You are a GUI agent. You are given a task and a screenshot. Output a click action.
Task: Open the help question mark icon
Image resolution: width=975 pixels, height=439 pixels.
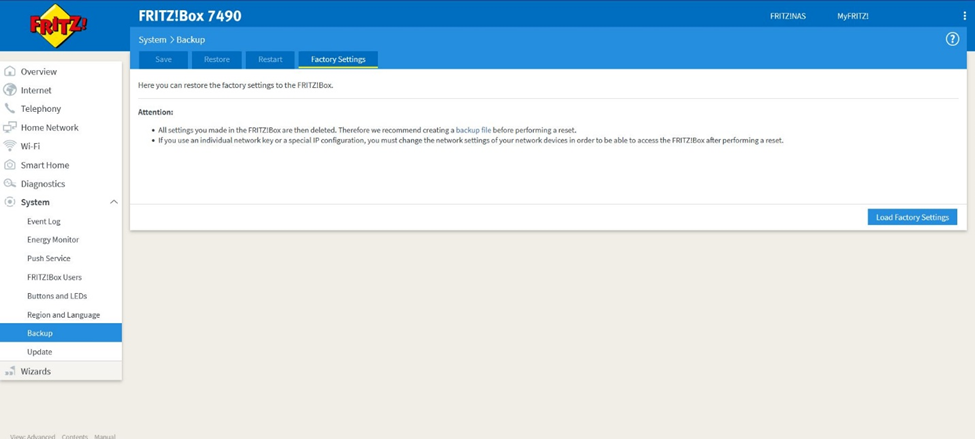pos(952,39)
